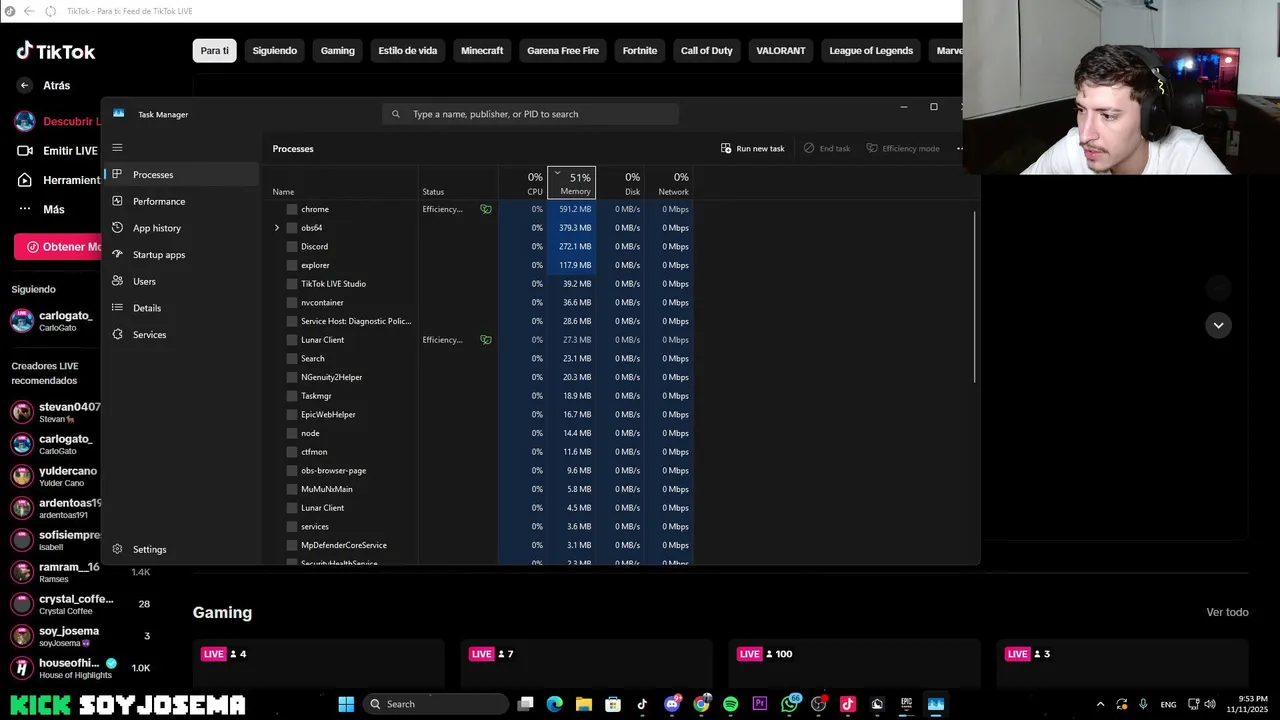Click the down chevron next-video button

(x=1218, y=325)
